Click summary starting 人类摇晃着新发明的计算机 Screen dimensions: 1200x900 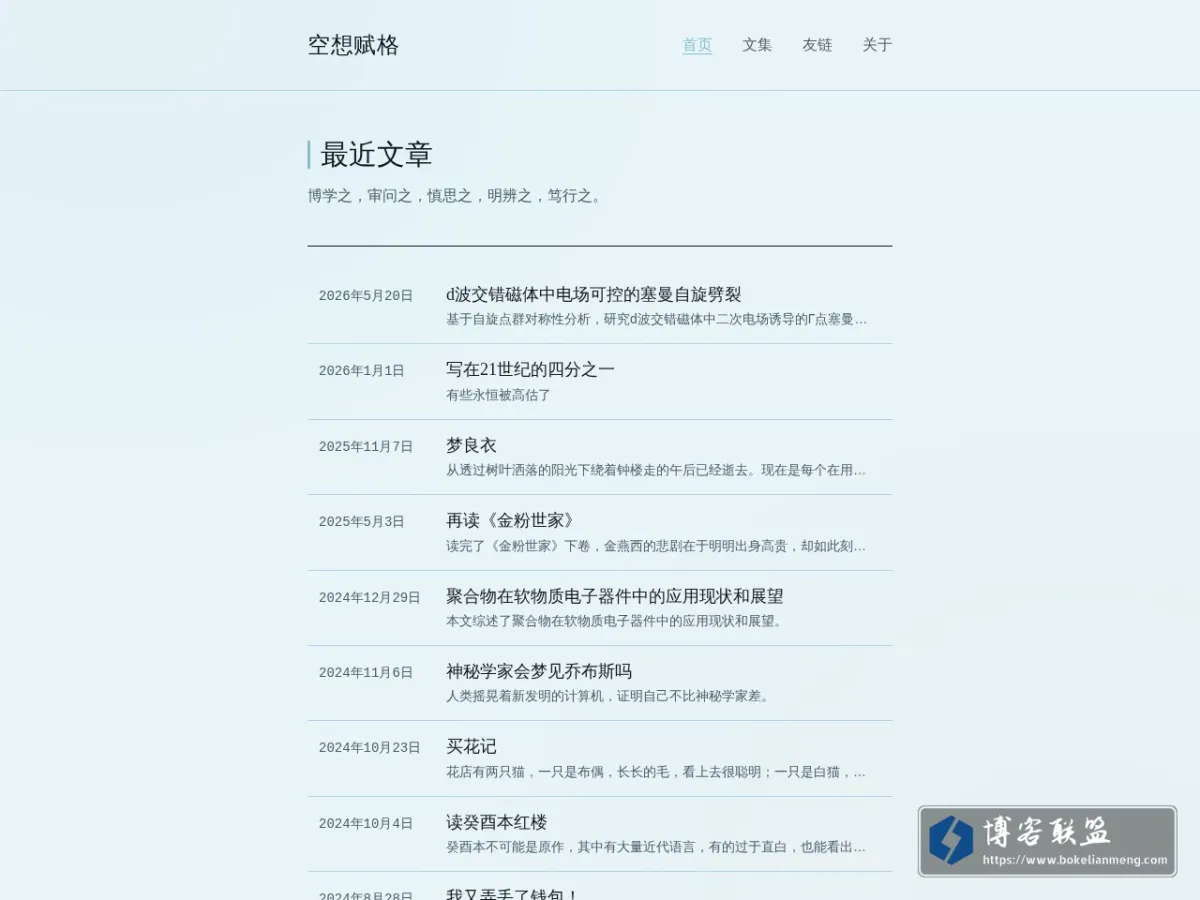[609, 696]
